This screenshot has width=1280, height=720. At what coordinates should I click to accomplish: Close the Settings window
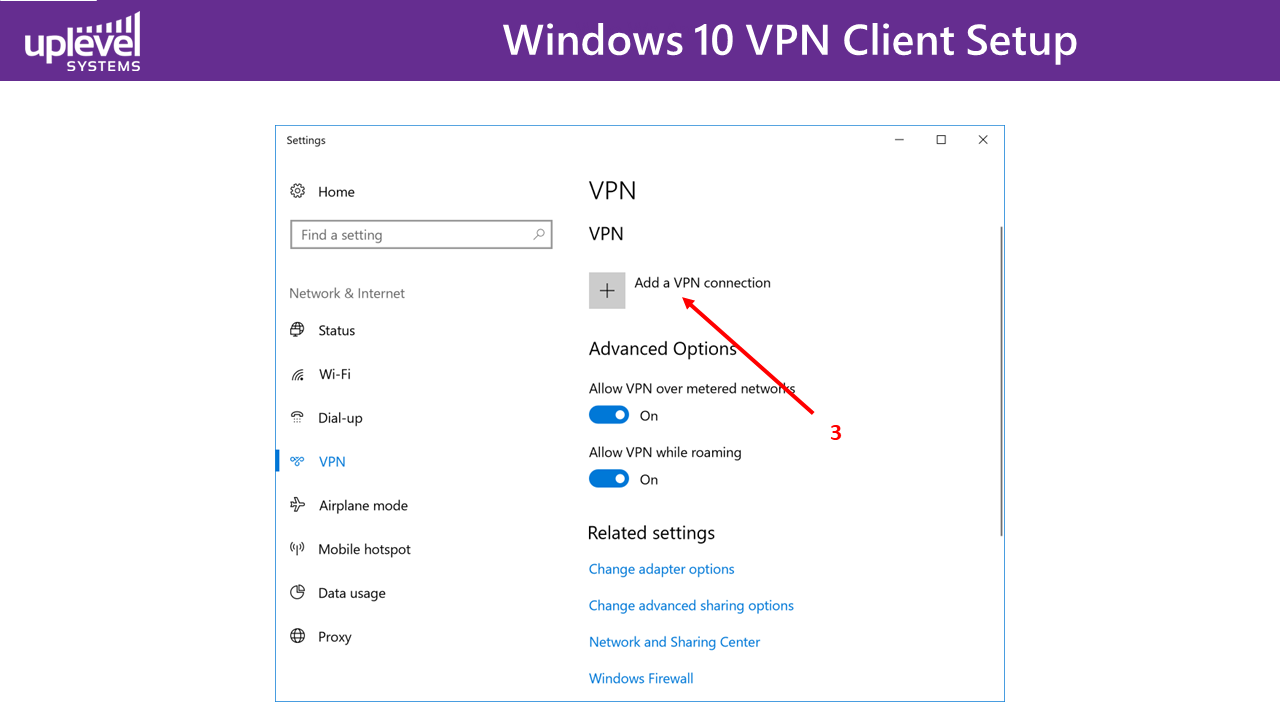coord(983,140)
